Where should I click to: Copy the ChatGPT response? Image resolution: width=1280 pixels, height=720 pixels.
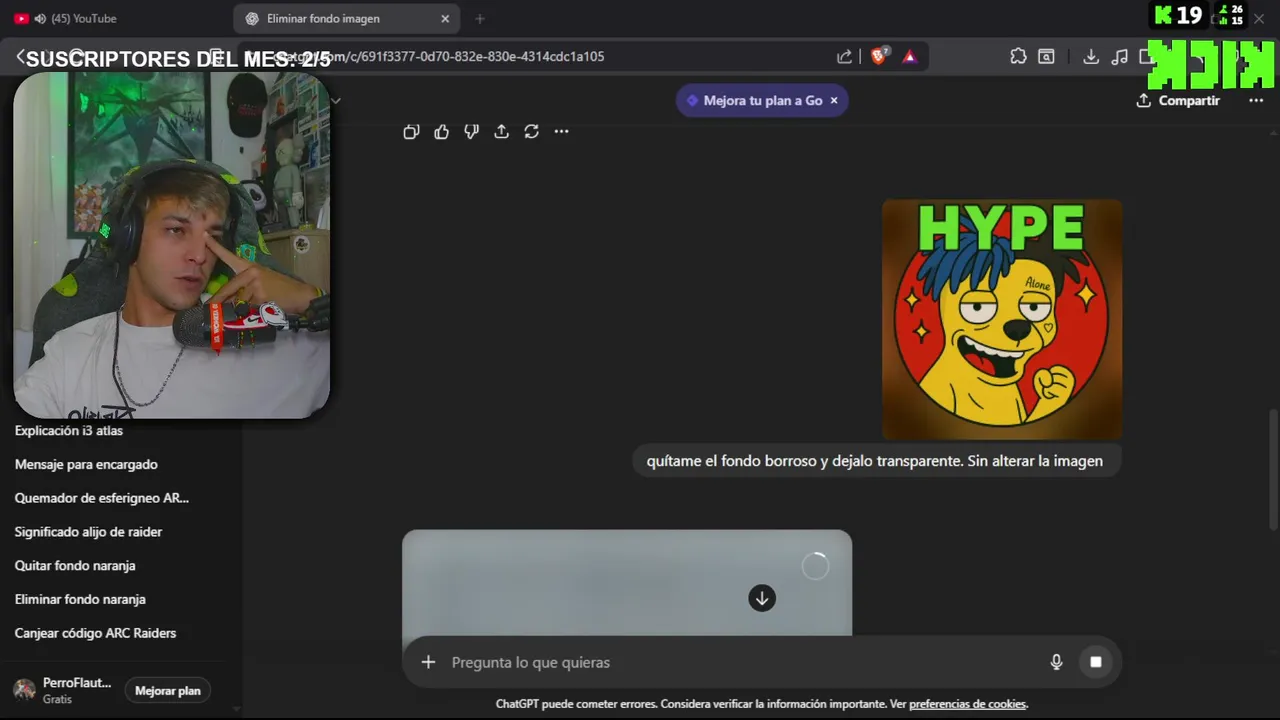pyautogui.click(x=411, y=132)
